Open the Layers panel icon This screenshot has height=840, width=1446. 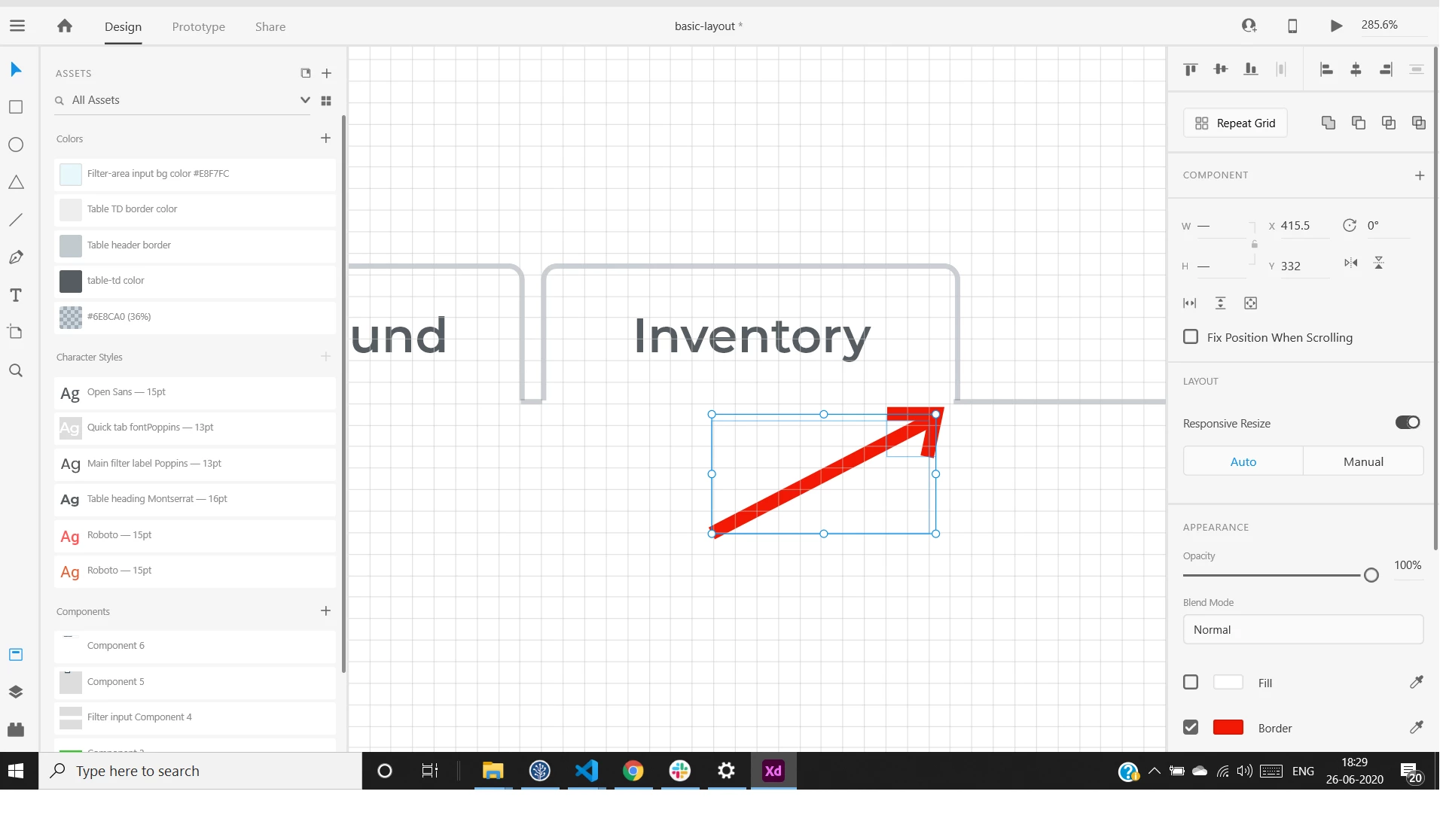[x=16, y=692]
